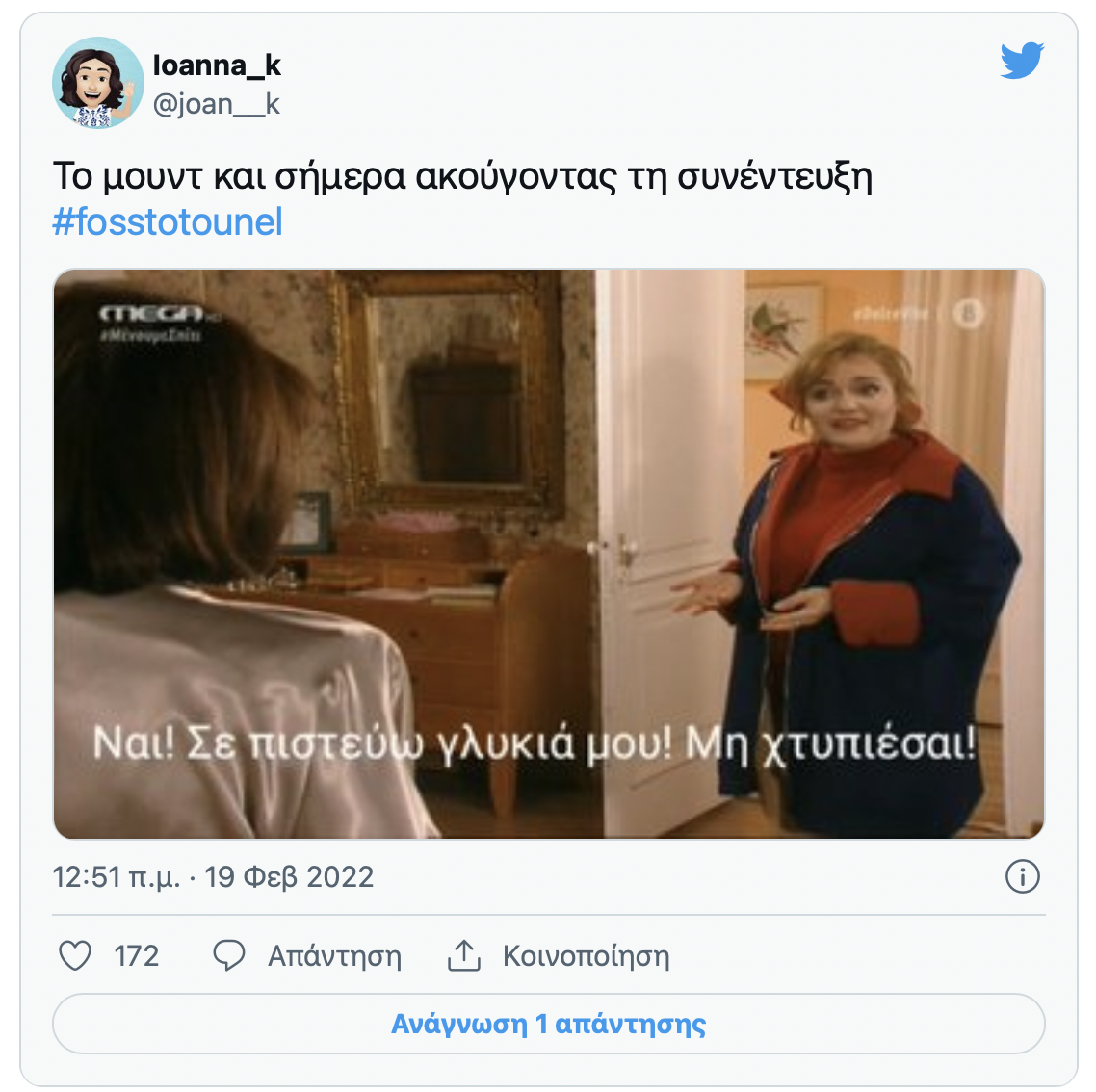The height and width of the screenshot is (1092, 1096).
Task: Click the 172 likes count
Action: (x=137, y=955)
